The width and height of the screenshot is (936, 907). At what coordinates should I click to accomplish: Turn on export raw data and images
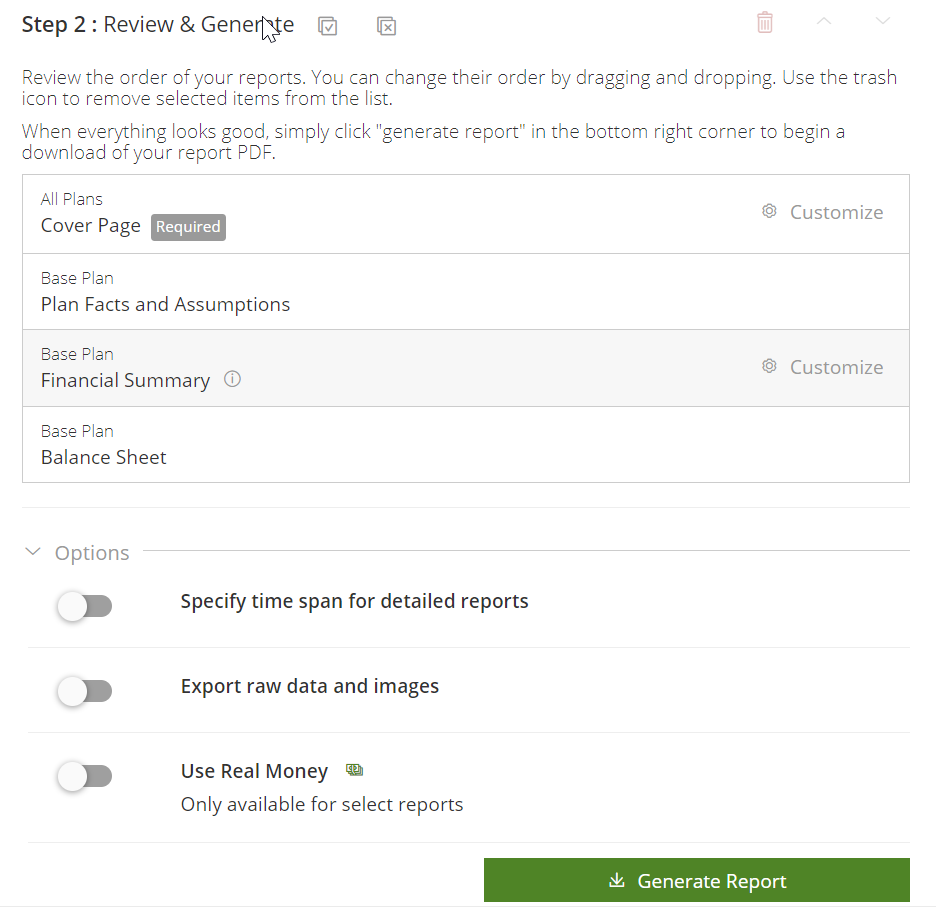[85, 691]
